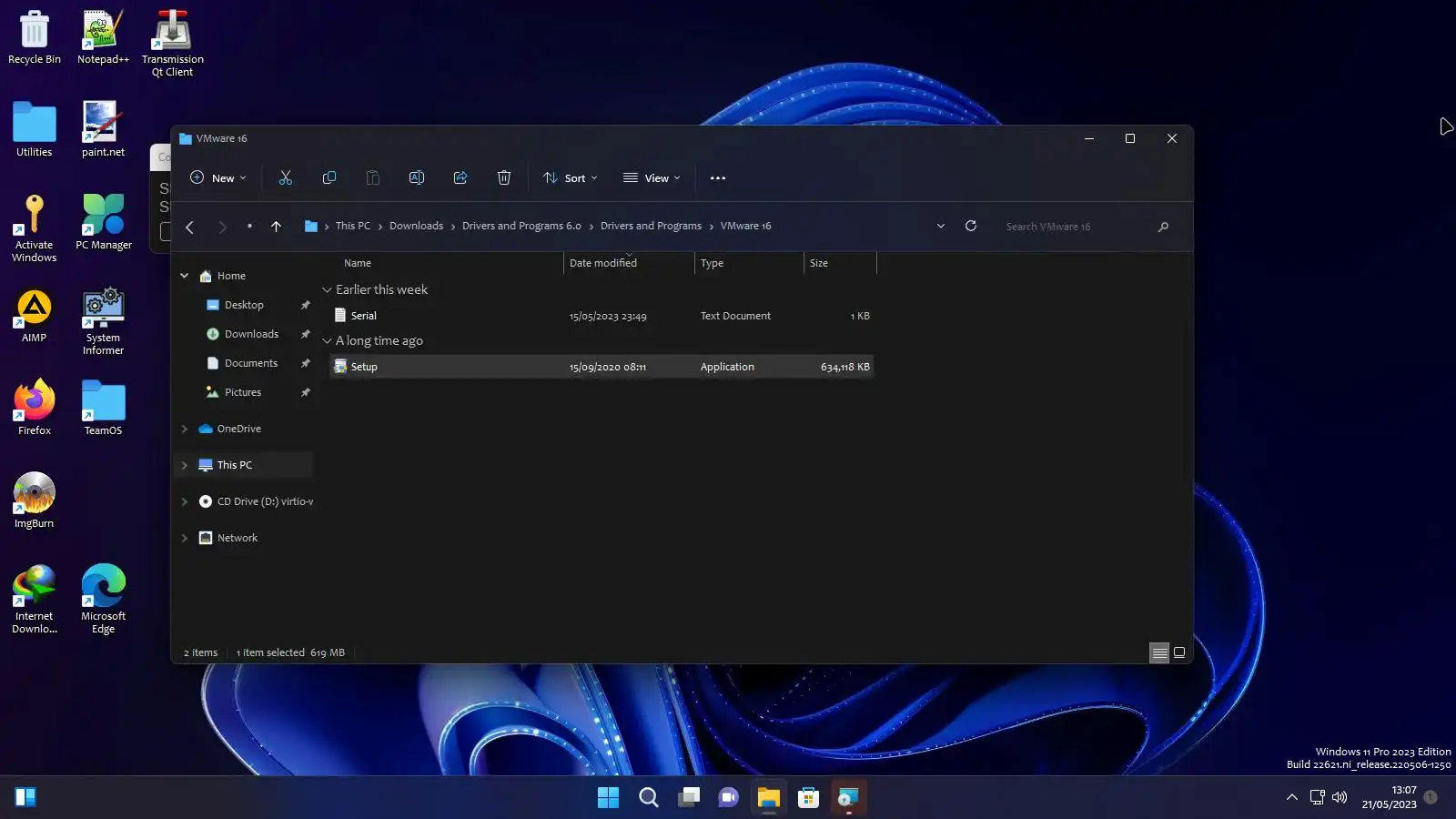The image size is (1456, 819).
Task: Select the Notepad++ desktop shortcut
Action: [x=103, y=37]
